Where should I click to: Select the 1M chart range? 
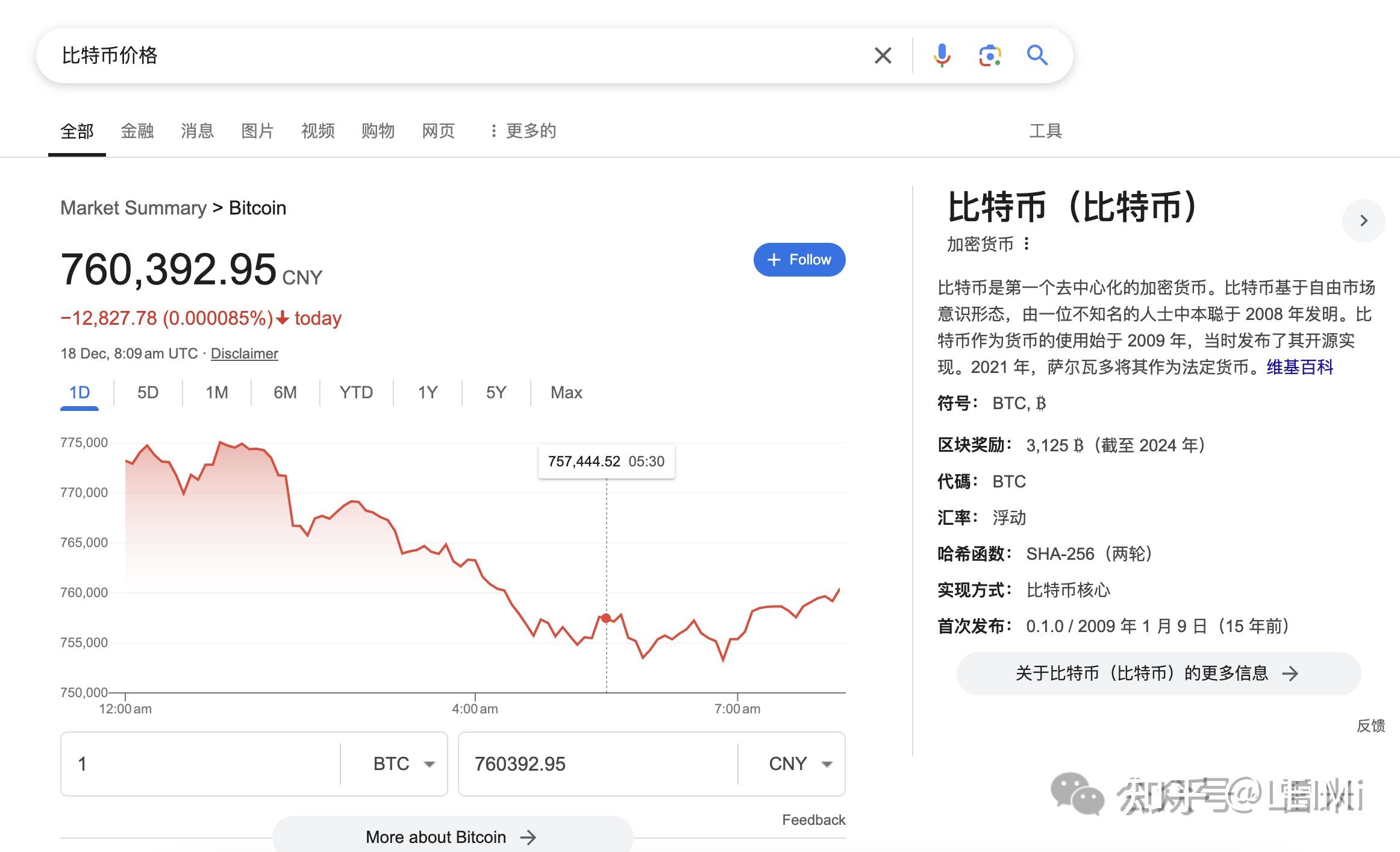[x=217, y=393]
